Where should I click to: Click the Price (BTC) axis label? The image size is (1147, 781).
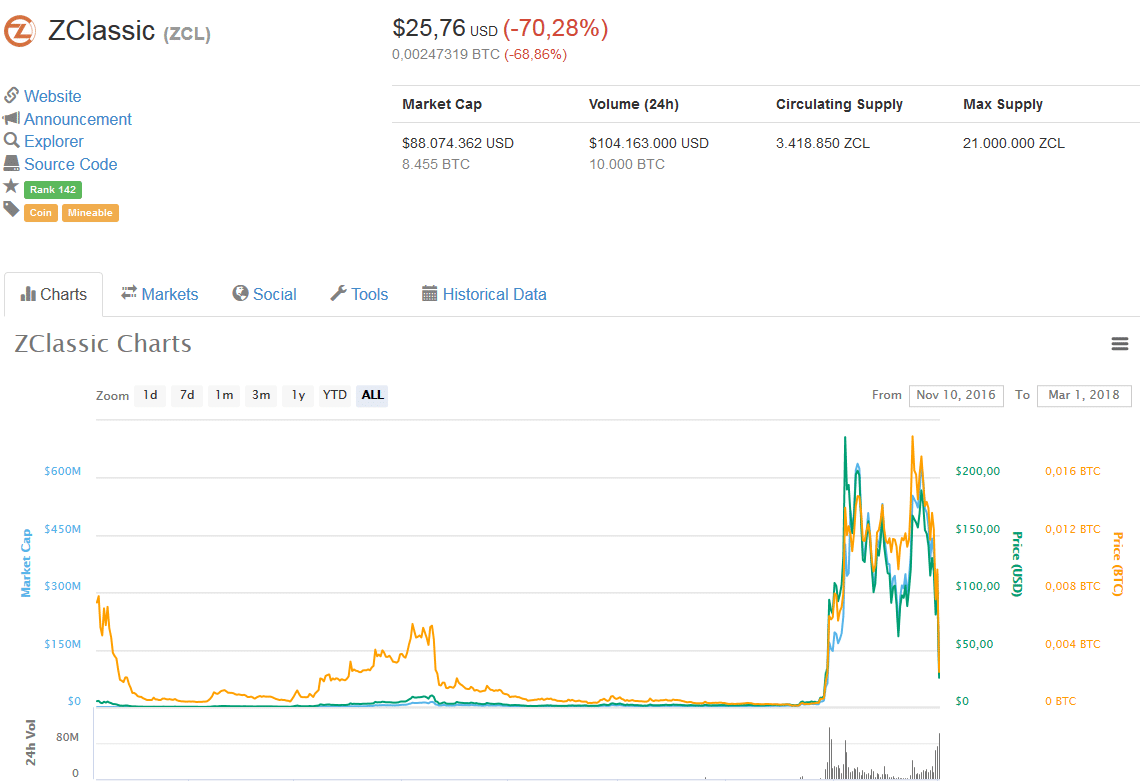click(1117, 564)
